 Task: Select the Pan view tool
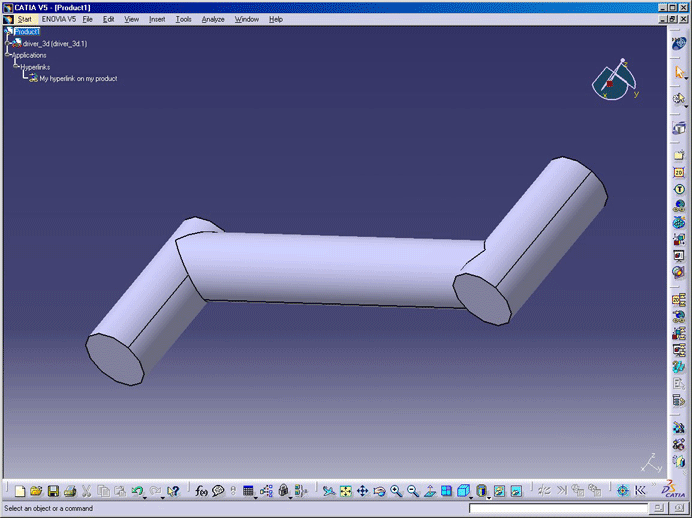[x=362, y=491]
